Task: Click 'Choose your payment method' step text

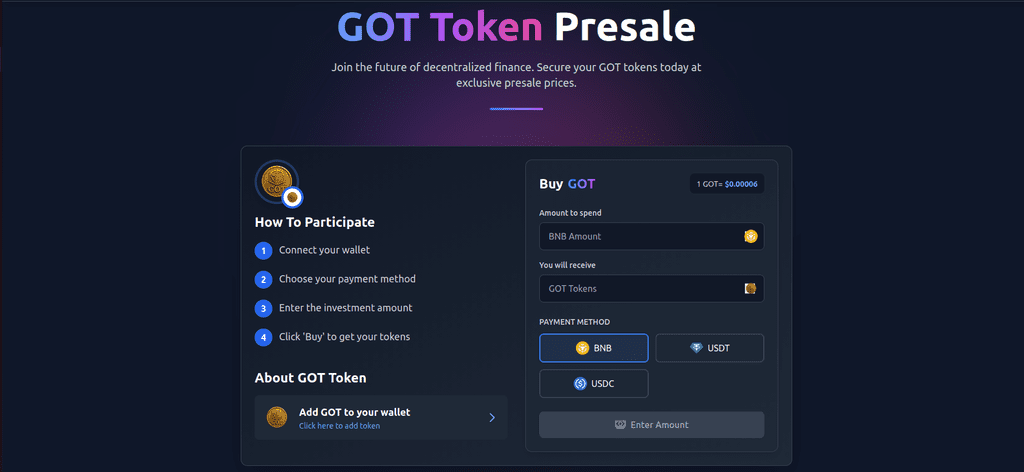Action: pyautogui.click(x=347, y=279)
